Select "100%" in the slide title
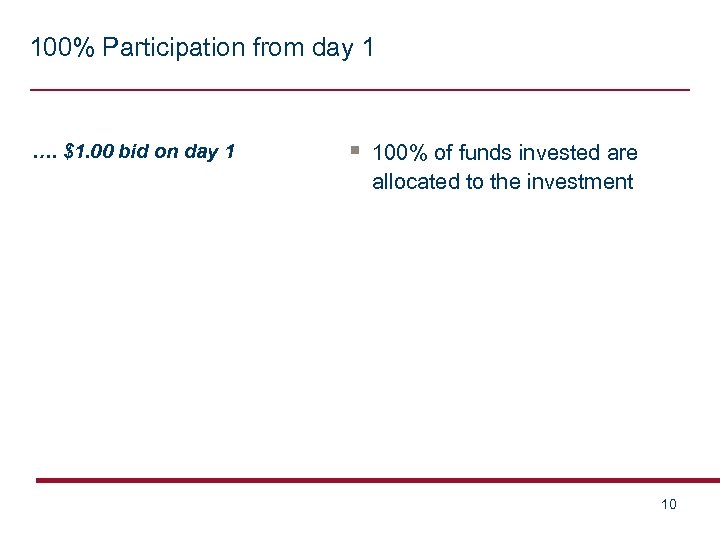This screenshot has height=540, width=720. (57, 47)
